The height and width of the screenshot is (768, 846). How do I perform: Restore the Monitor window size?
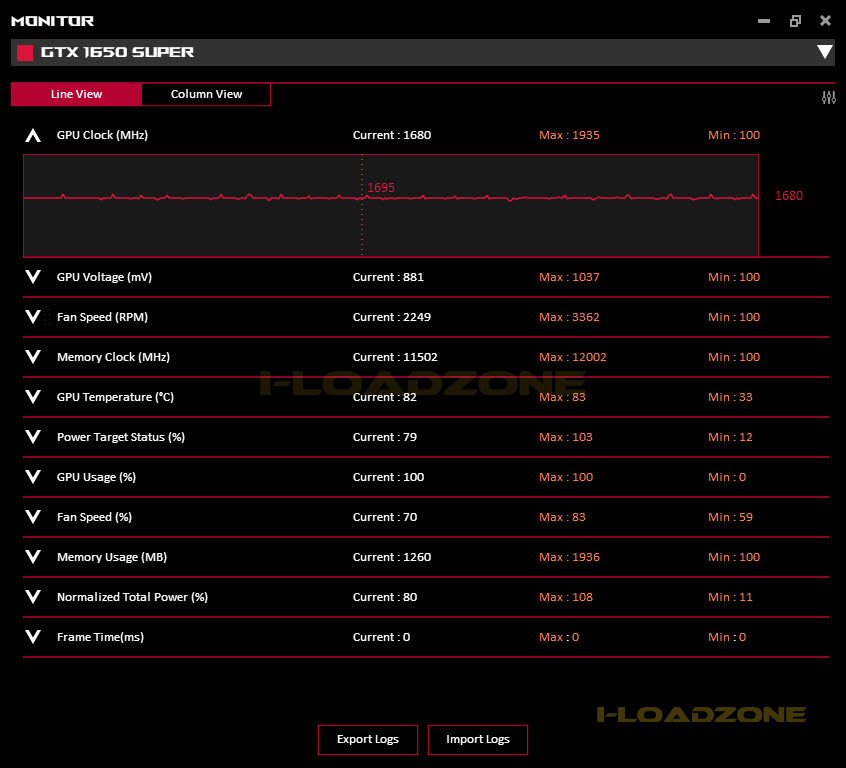coord(795,21)
